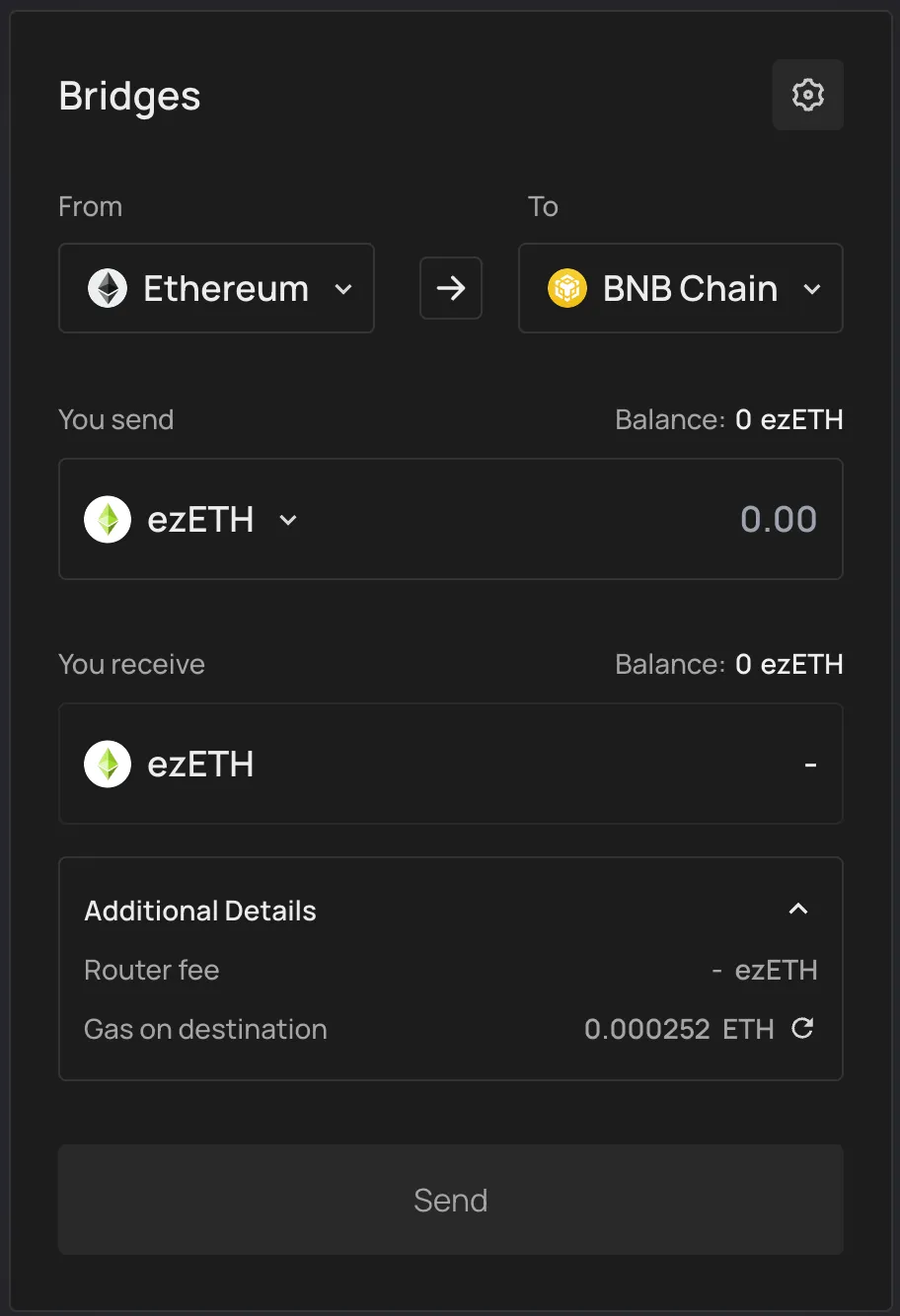
Task: Click the BNB Chain logo icon
Action: (x=567, y=289)
